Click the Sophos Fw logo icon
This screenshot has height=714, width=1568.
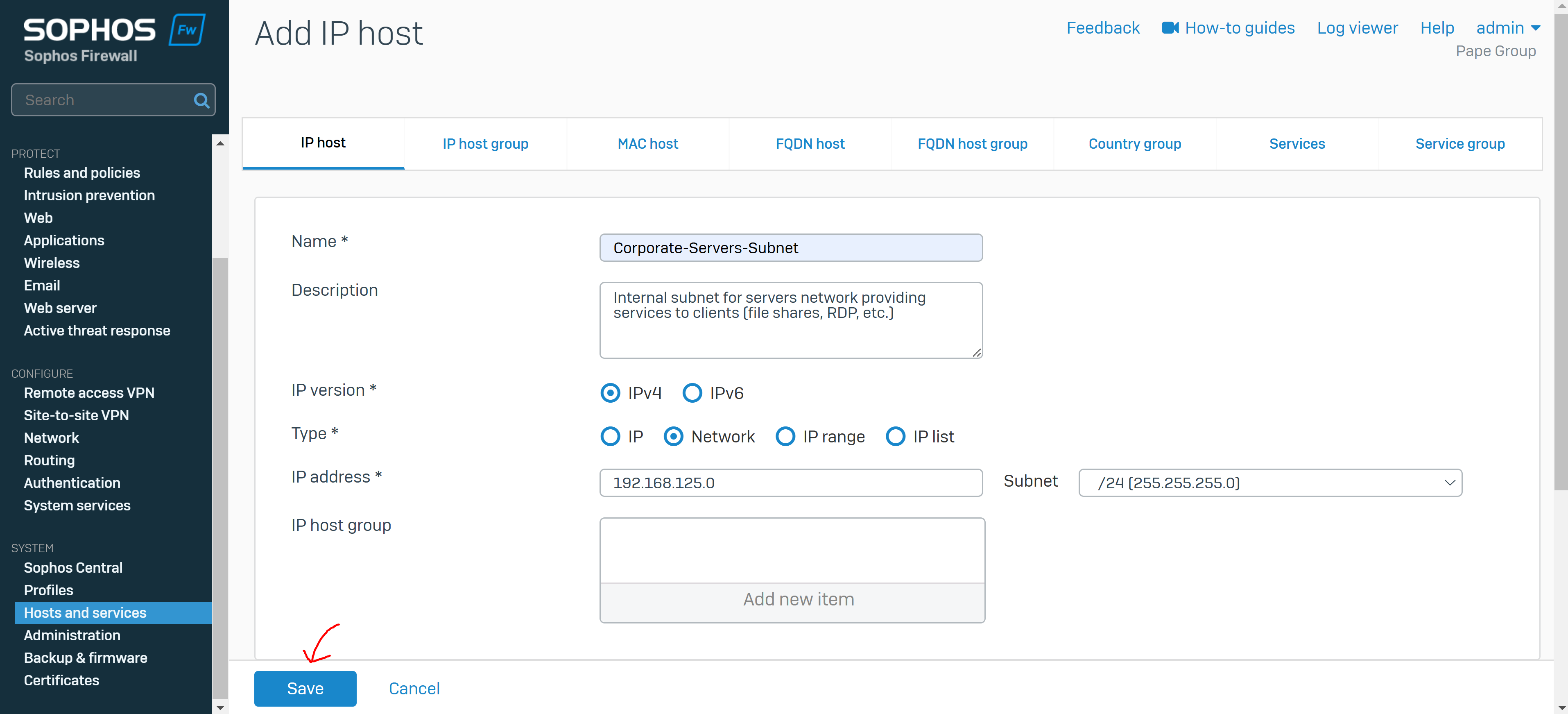(x=187, y=30)
